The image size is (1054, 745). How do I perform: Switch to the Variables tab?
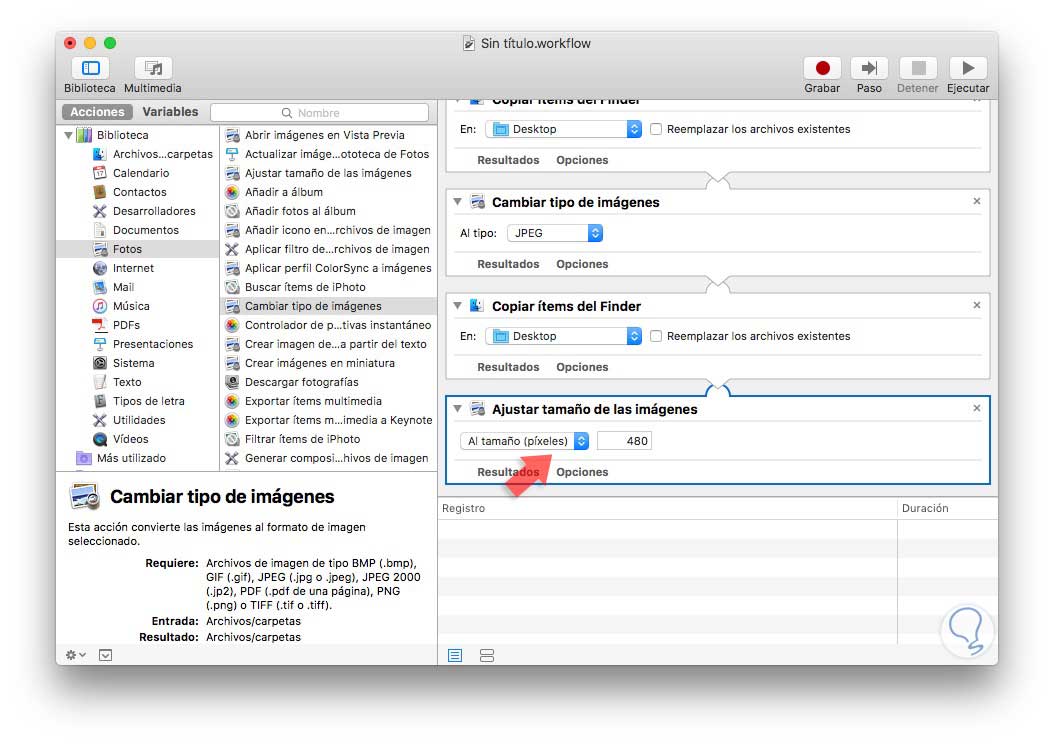(170, 112)
